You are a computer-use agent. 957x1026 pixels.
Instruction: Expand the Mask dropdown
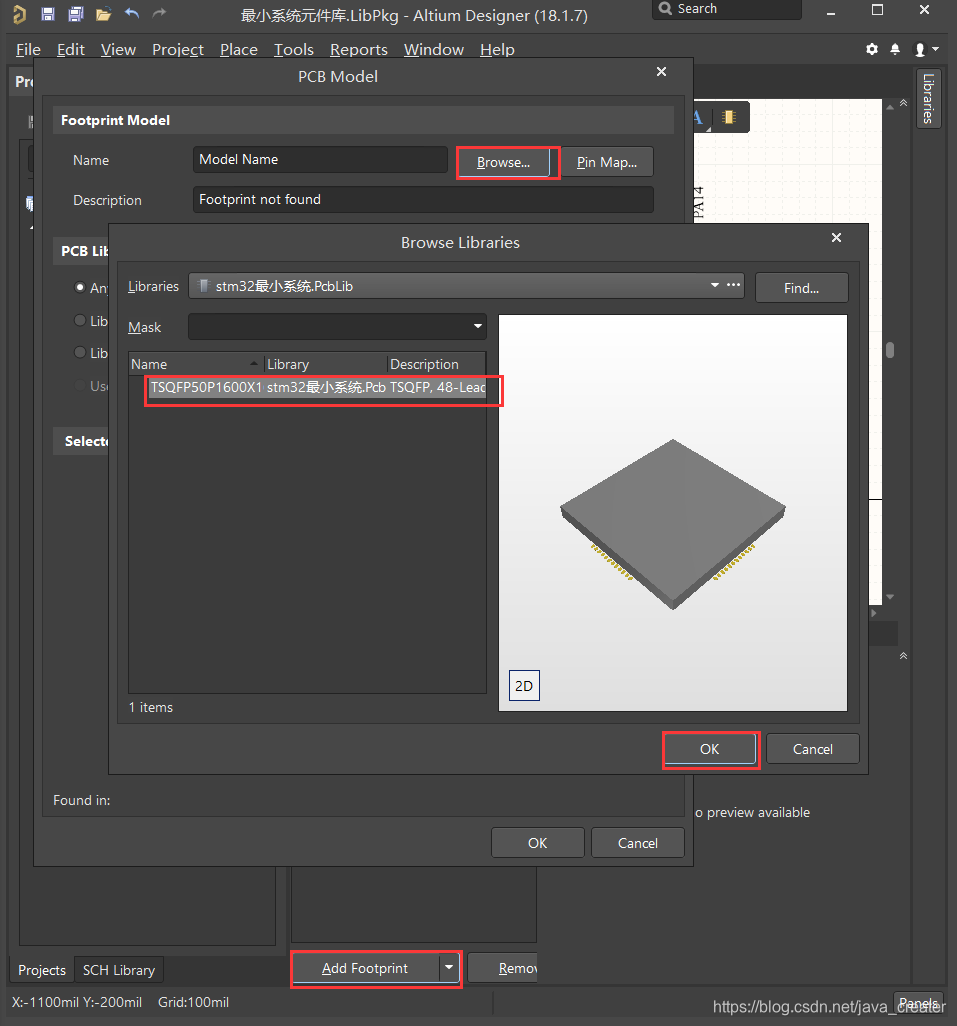(x=478, y=326)
